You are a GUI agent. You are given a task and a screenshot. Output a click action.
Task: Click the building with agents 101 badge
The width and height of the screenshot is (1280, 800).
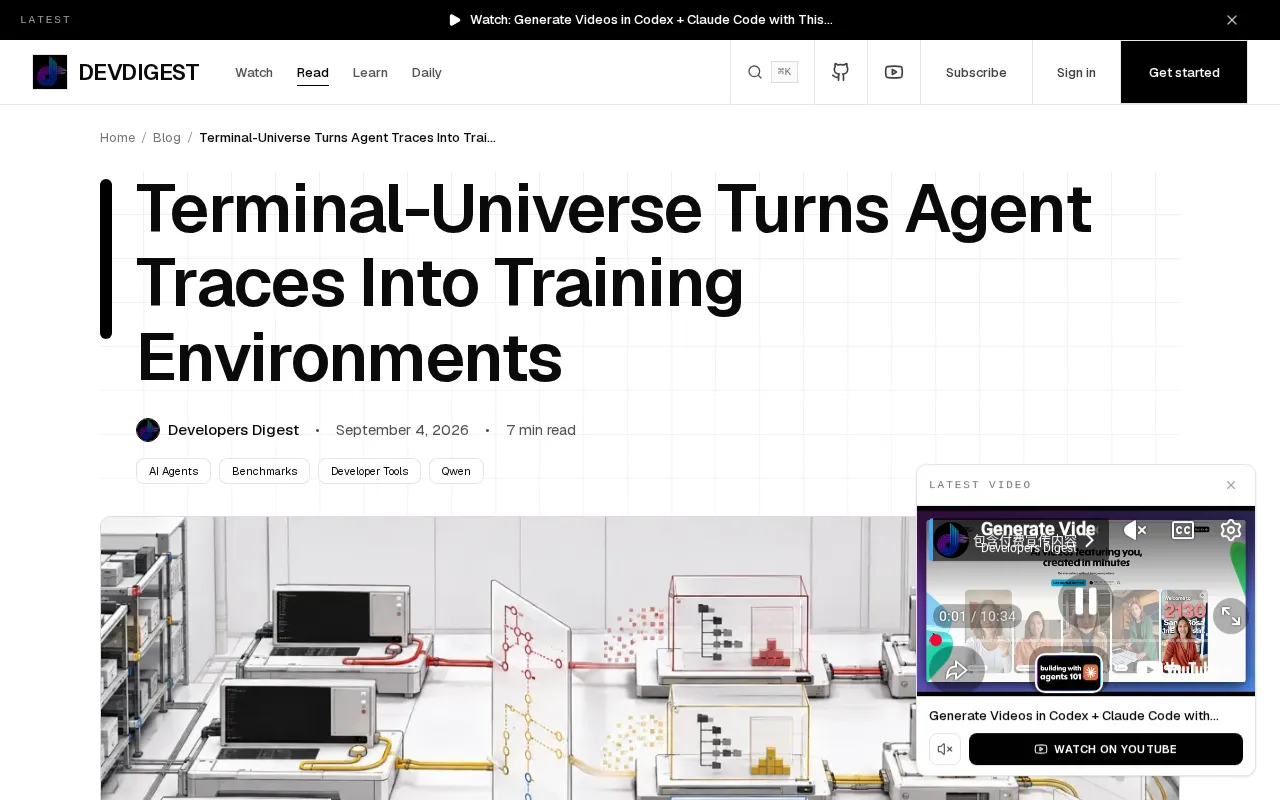(x=1069, y=673)
